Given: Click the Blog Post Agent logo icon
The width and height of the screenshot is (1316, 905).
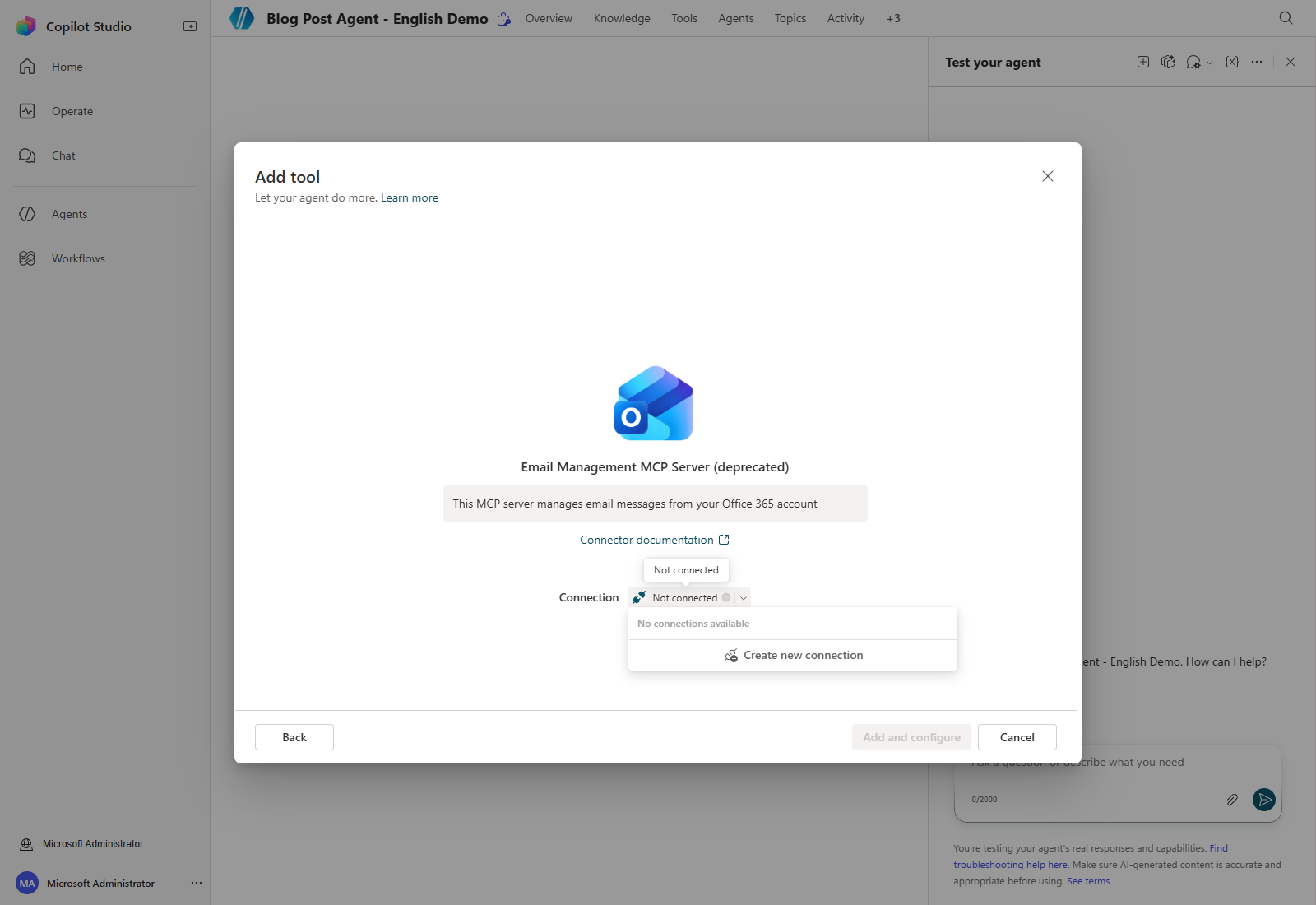Looking at the screenshot, I should click(242, 18).
